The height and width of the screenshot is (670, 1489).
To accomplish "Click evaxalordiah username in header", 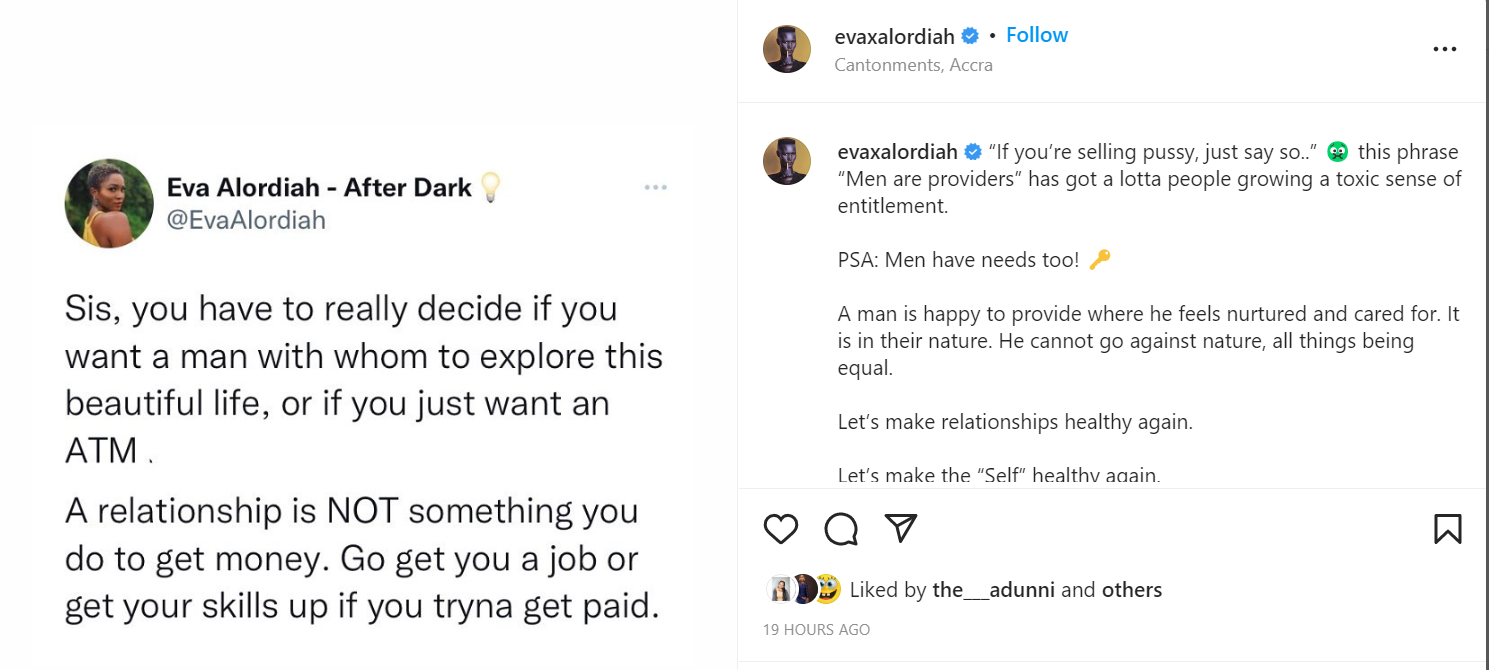I will 894,37.
